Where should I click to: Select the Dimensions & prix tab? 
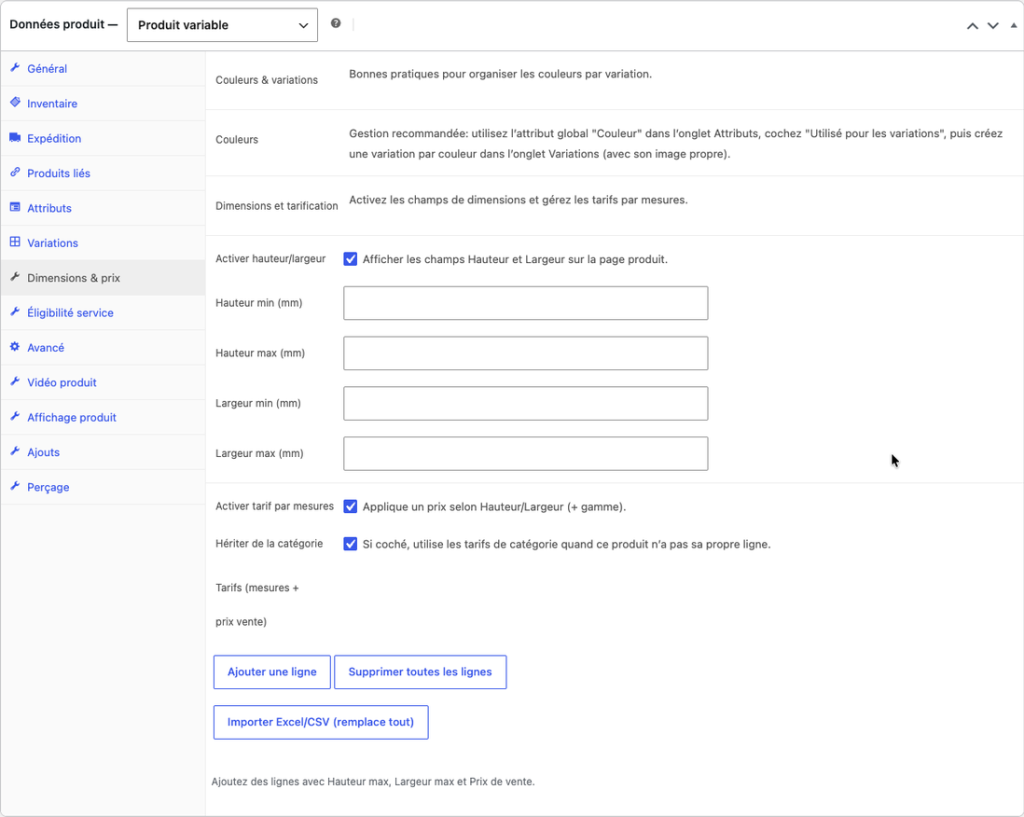[x=103, y=278]
